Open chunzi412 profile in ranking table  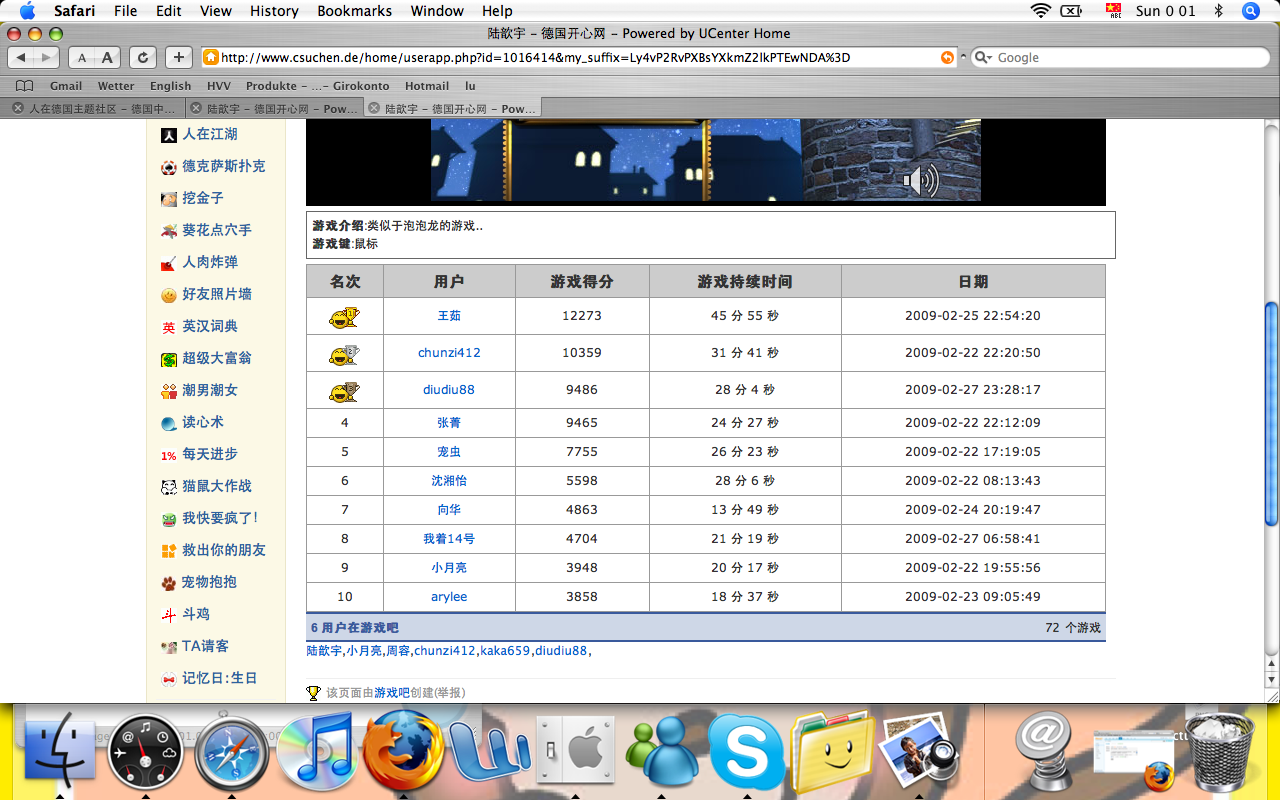tap(449, 353)
